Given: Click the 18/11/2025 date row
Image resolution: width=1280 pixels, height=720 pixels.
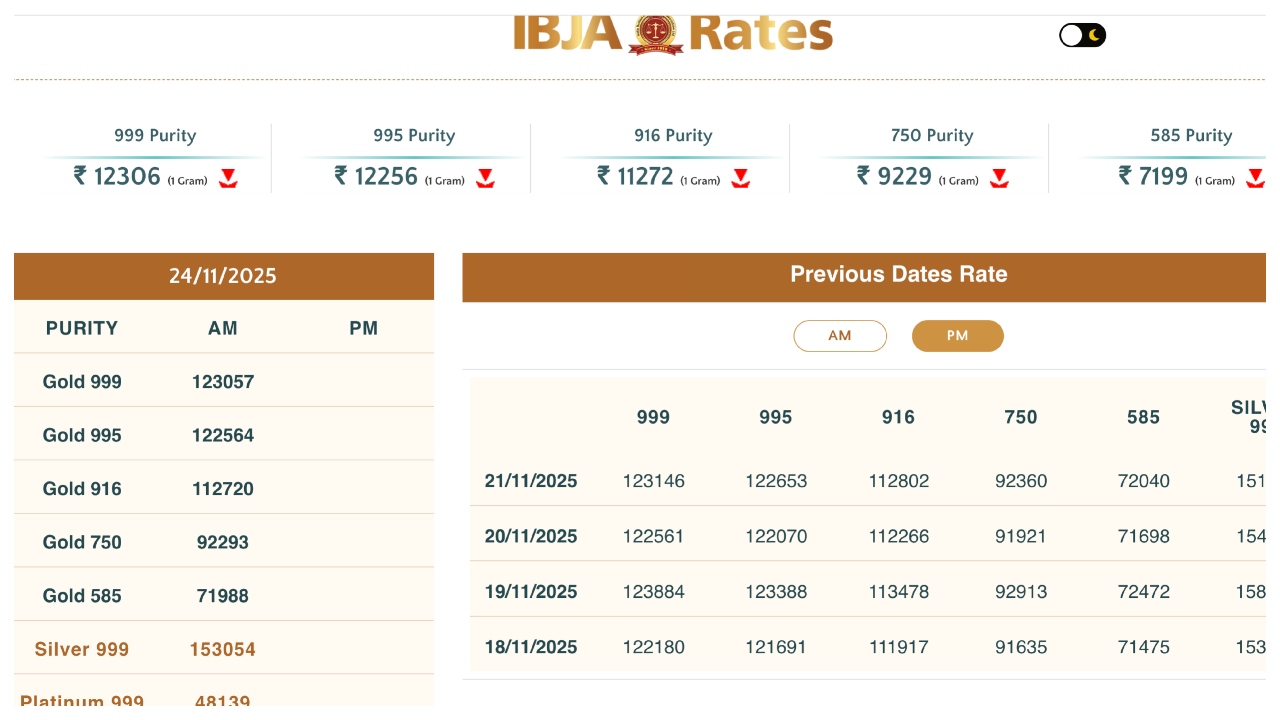Looking at the screenshot, I should click(531, 647).
